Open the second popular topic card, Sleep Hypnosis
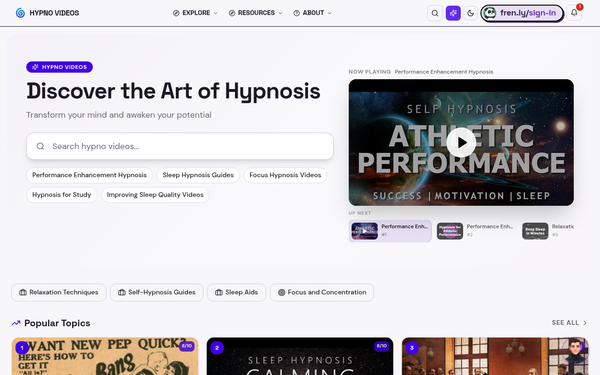The image size is (600, 375). pos(300,356)
